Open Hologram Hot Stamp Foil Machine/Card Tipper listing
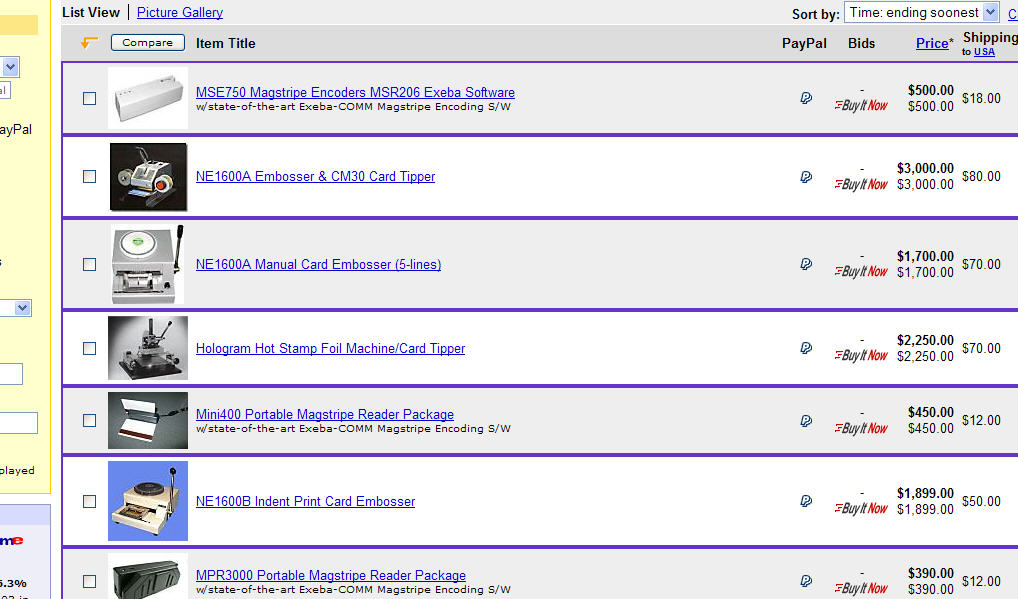This screenshot has height=599, width=1018. pos(330,348)
